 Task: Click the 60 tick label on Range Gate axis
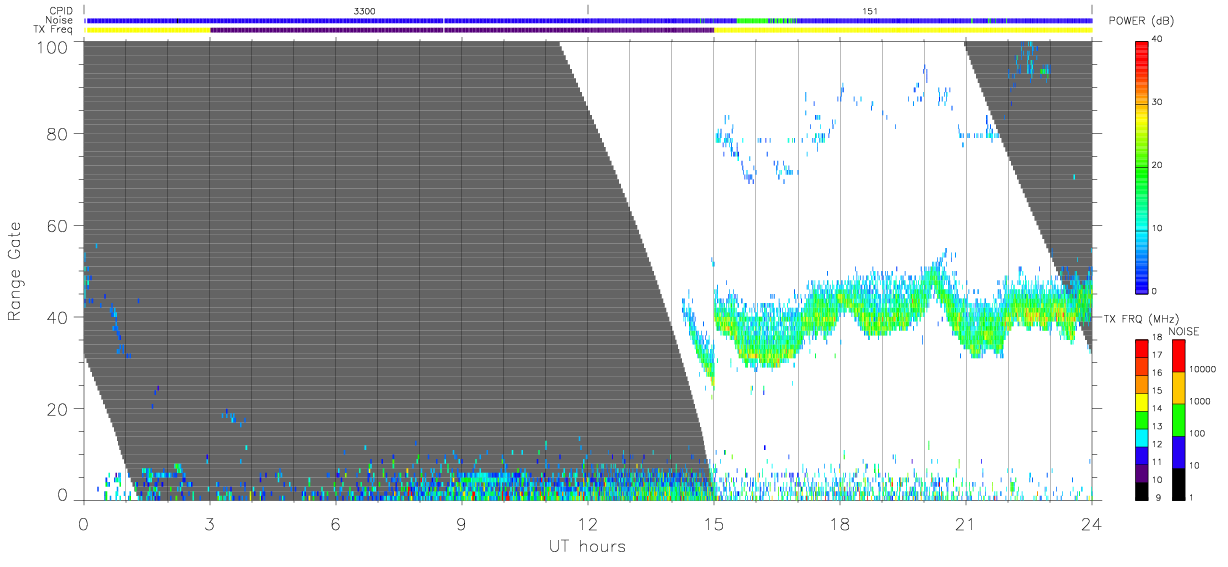[x=58, y=225]
